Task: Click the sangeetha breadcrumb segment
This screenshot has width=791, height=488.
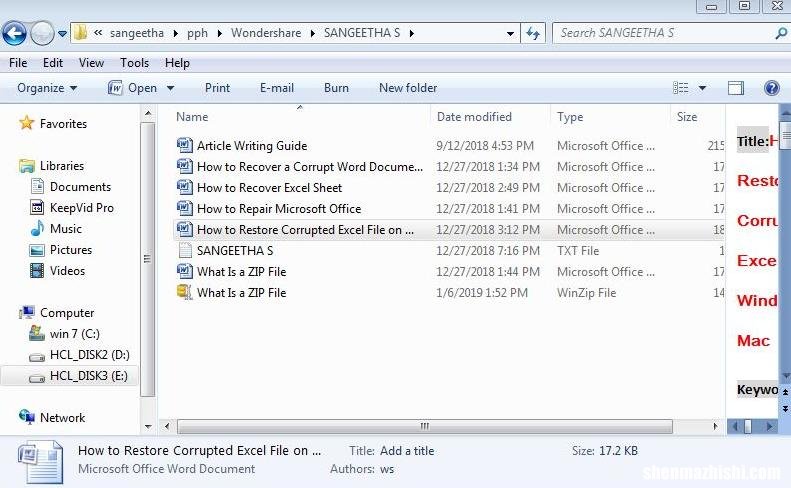Action: pos(137,33)
